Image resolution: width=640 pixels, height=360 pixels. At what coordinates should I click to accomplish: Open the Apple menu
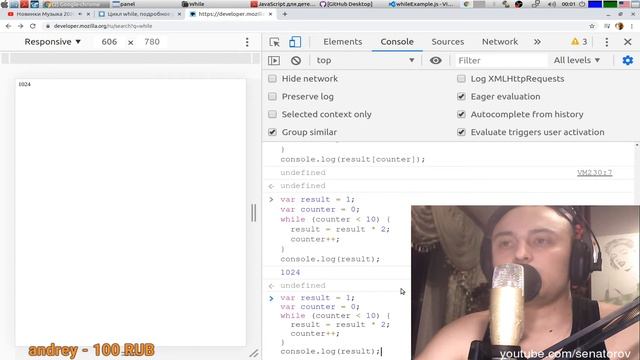point(4,4)
